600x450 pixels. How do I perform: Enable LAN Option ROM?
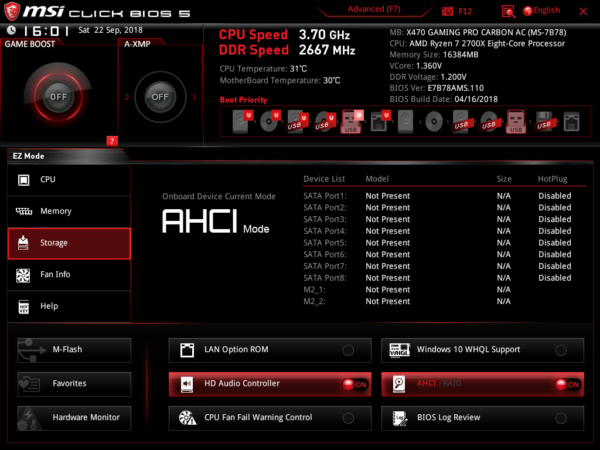coord(270,350)
